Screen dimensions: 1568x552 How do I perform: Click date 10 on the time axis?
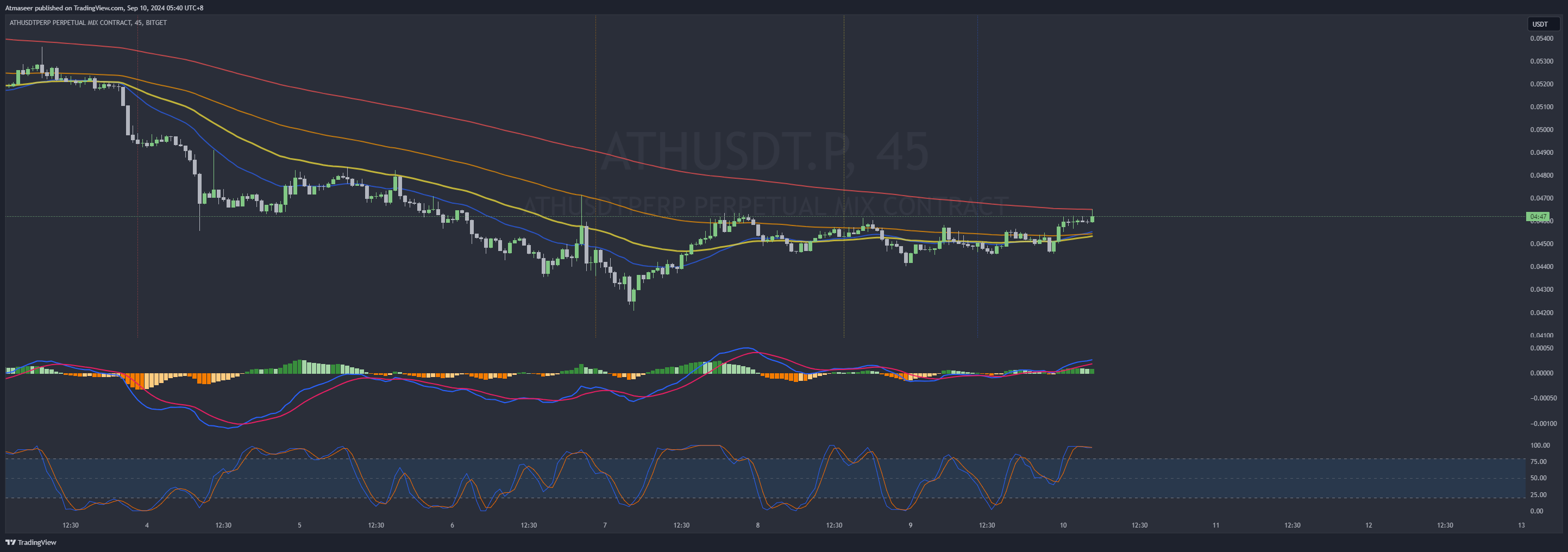(x=1063, y=525)
